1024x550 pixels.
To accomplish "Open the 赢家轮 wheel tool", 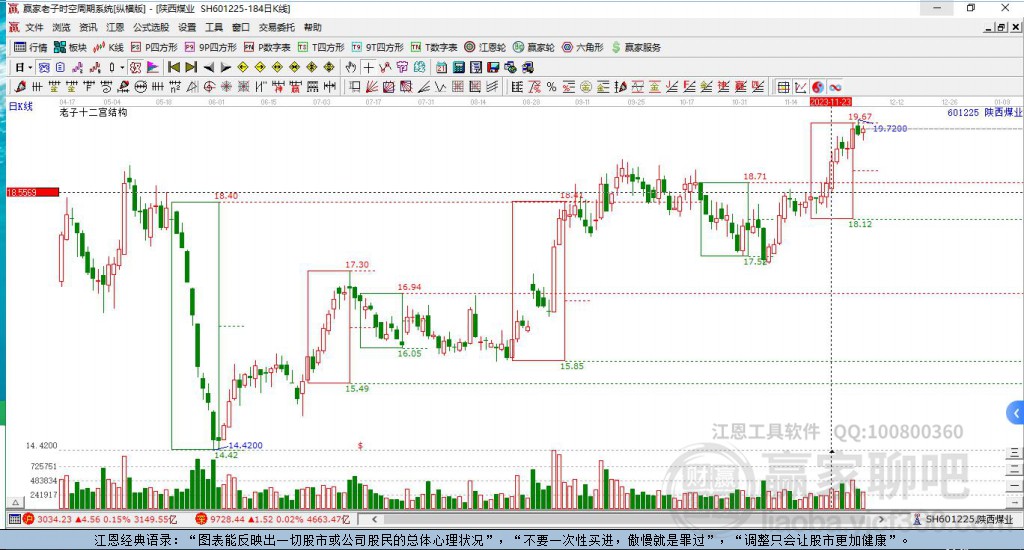I will pyautogui.click(x=534, y=47).
